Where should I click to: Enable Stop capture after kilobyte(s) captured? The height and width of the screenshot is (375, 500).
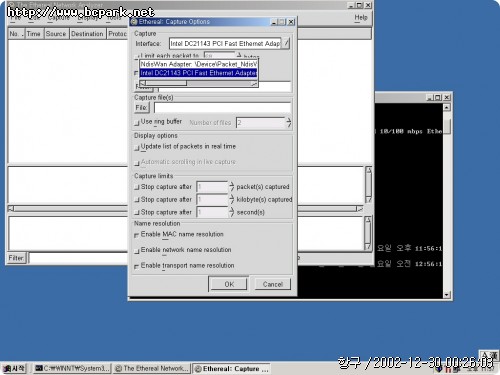click(x=136, y=200)
